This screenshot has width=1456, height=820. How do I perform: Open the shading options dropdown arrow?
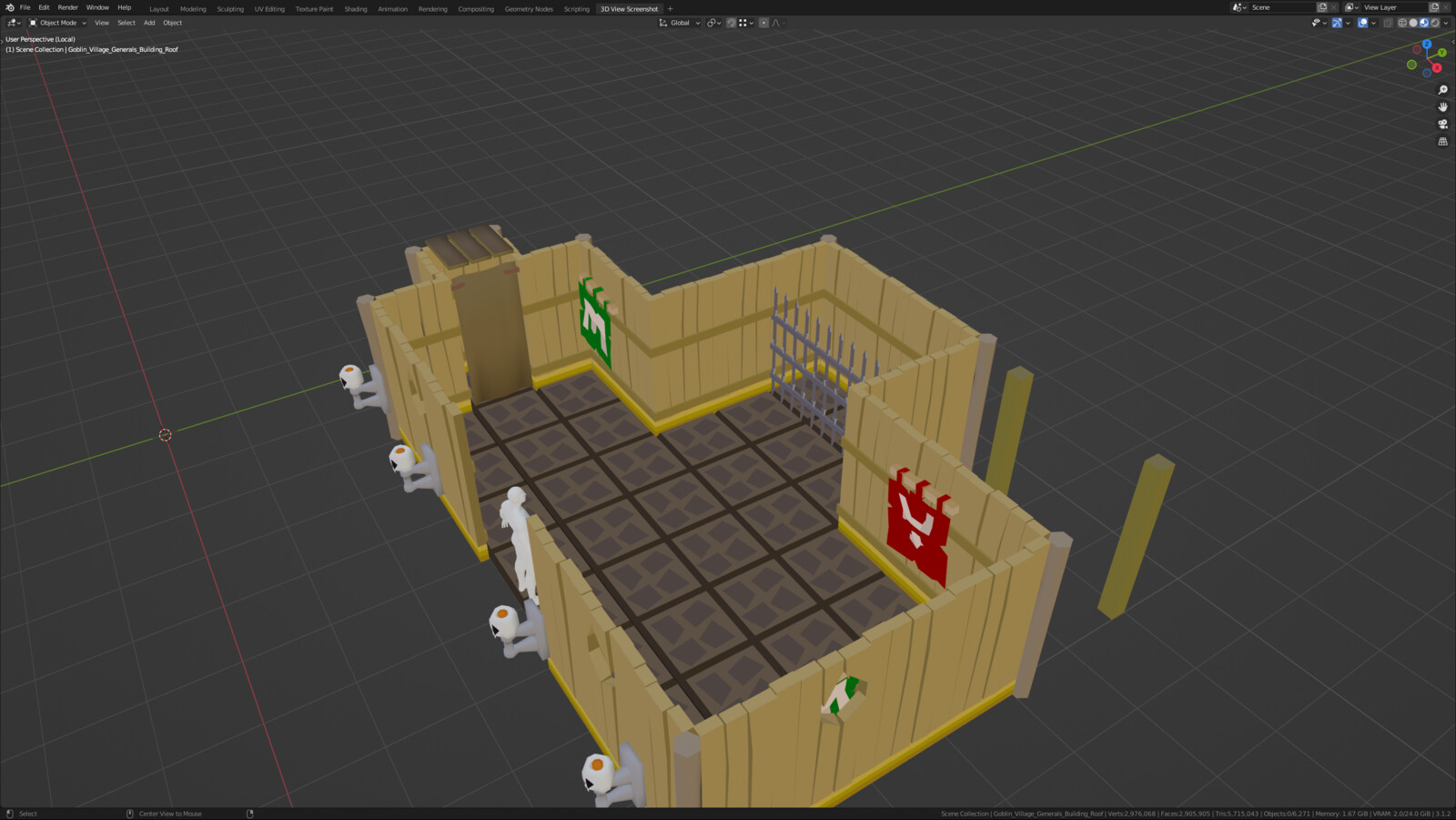pyautogui.click(x=1446, y=23)
